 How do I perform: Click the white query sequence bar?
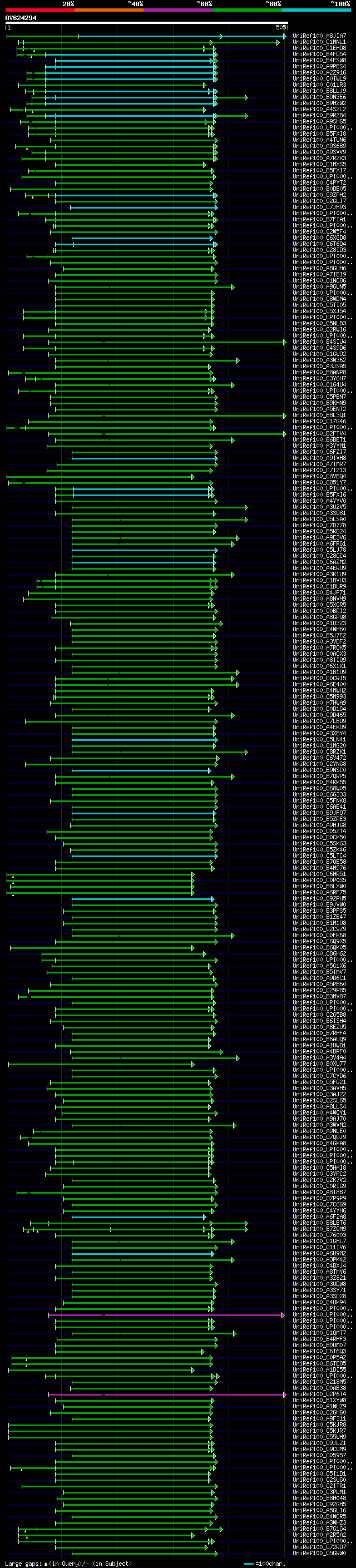(x=147, y=23)
